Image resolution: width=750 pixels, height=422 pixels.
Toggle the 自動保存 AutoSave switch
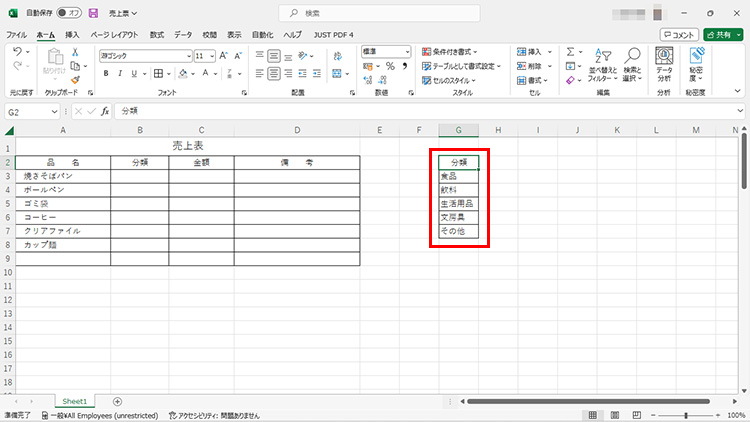coord(68,13)
